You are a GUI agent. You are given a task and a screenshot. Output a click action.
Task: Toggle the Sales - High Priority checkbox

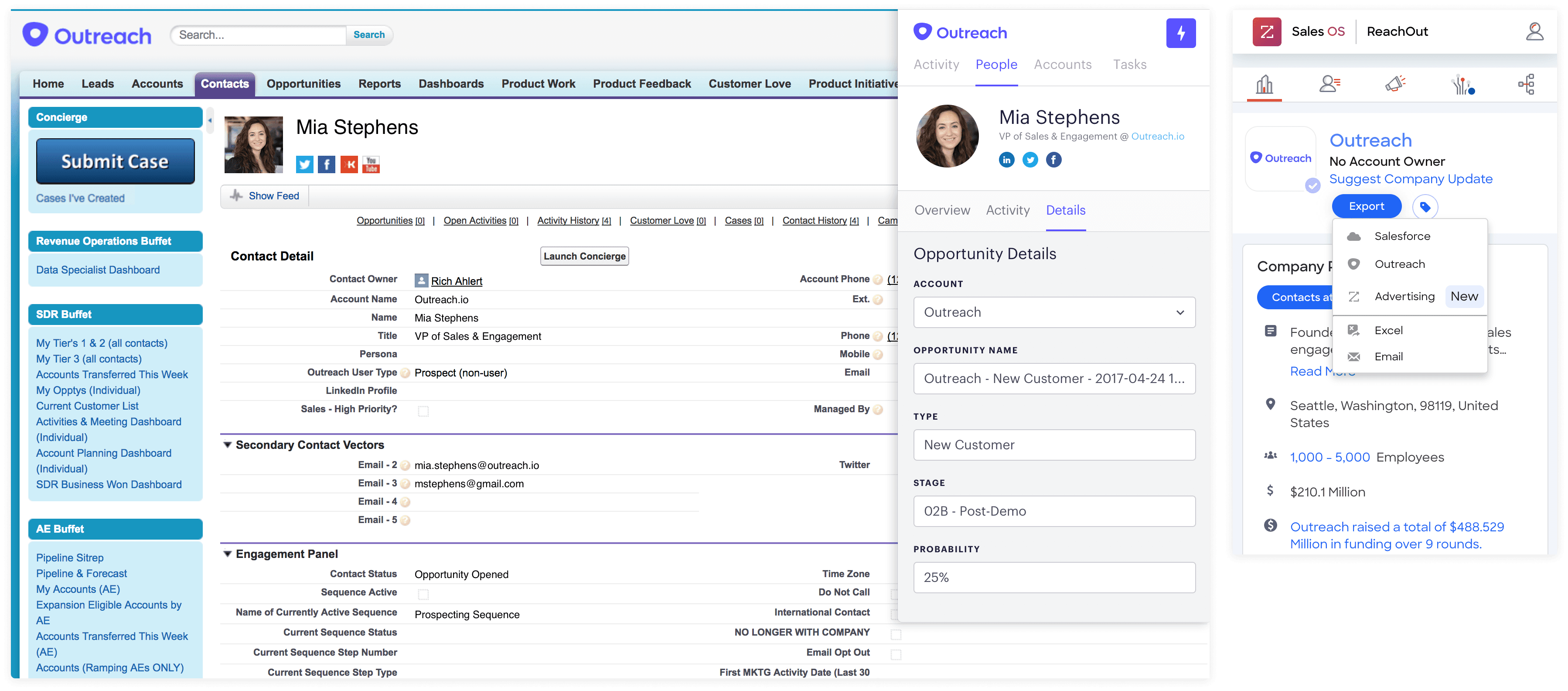pyautogui.click(x=423, y=411)
